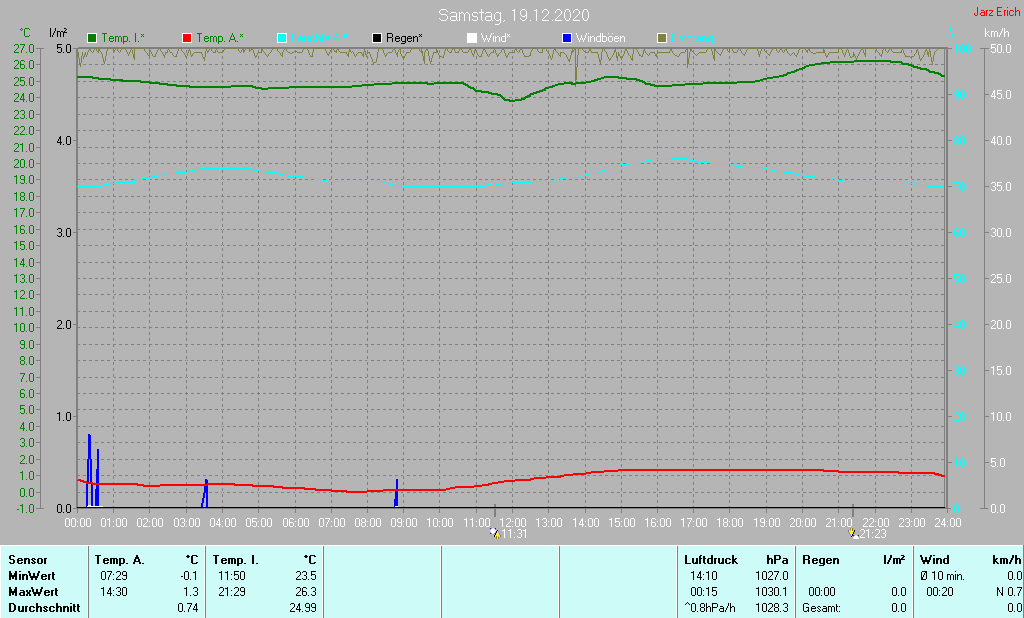Click the 'N 0.7' maximum wind value

pos(1010,592)
